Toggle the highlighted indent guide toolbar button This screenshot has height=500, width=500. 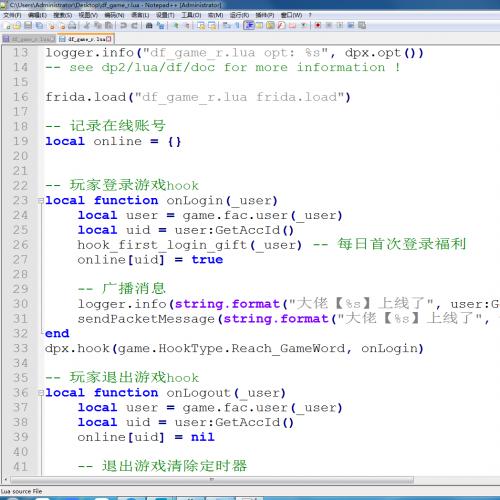(249, 25)
